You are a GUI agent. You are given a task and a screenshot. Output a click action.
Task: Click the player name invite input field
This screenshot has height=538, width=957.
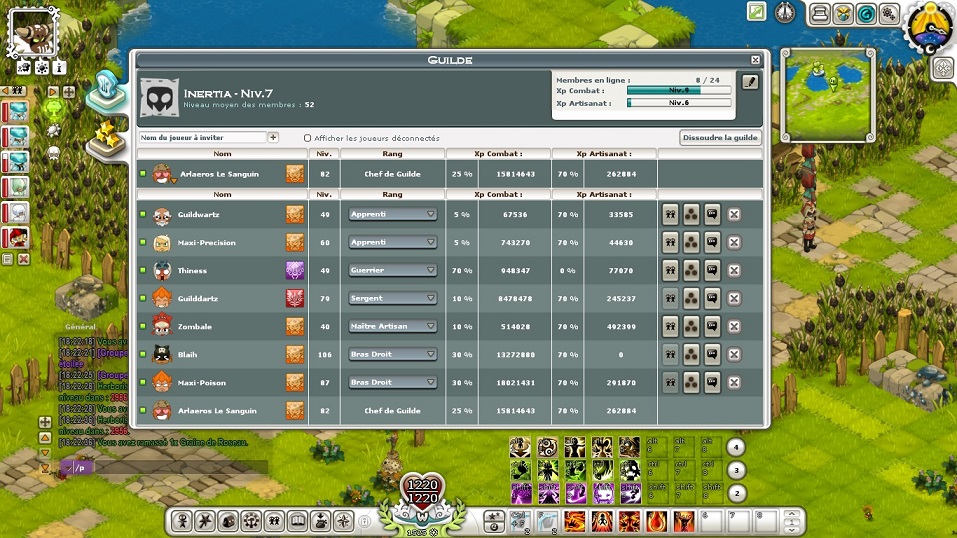(x=202, y=137)
